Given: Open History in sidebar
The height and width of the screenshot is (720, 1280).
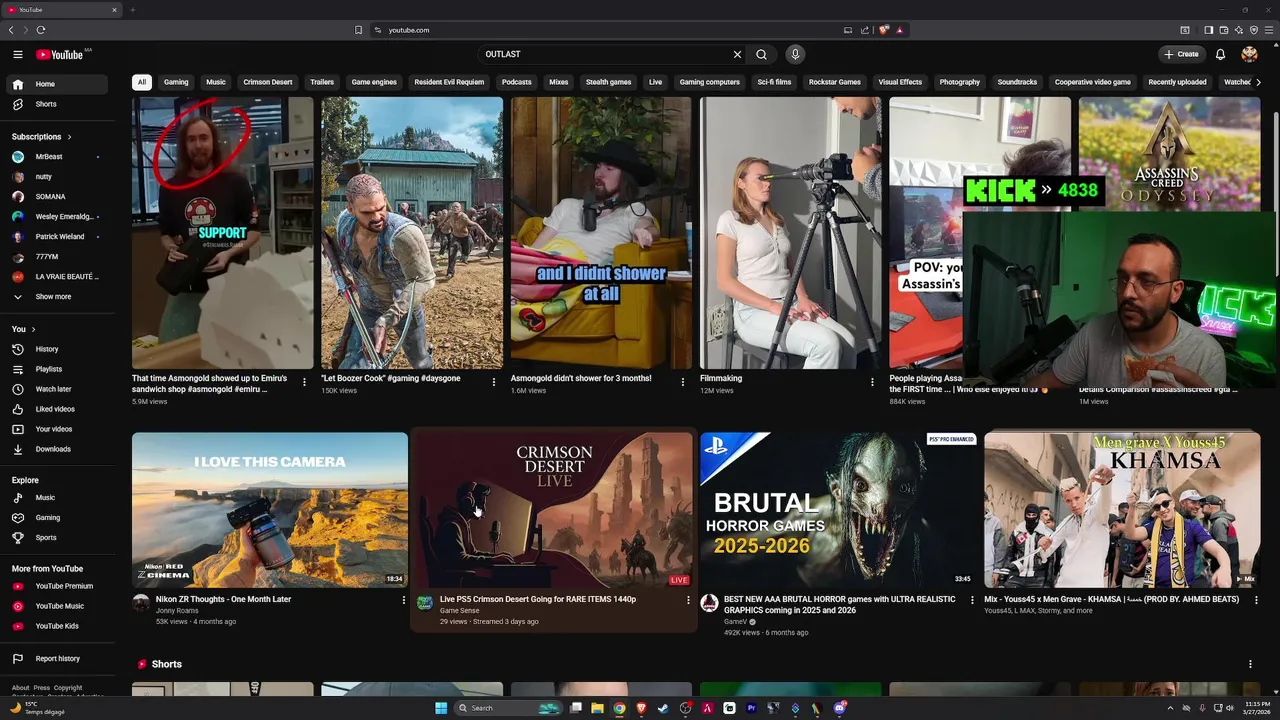Looking at the screenshot, I should tap(59, 349).
